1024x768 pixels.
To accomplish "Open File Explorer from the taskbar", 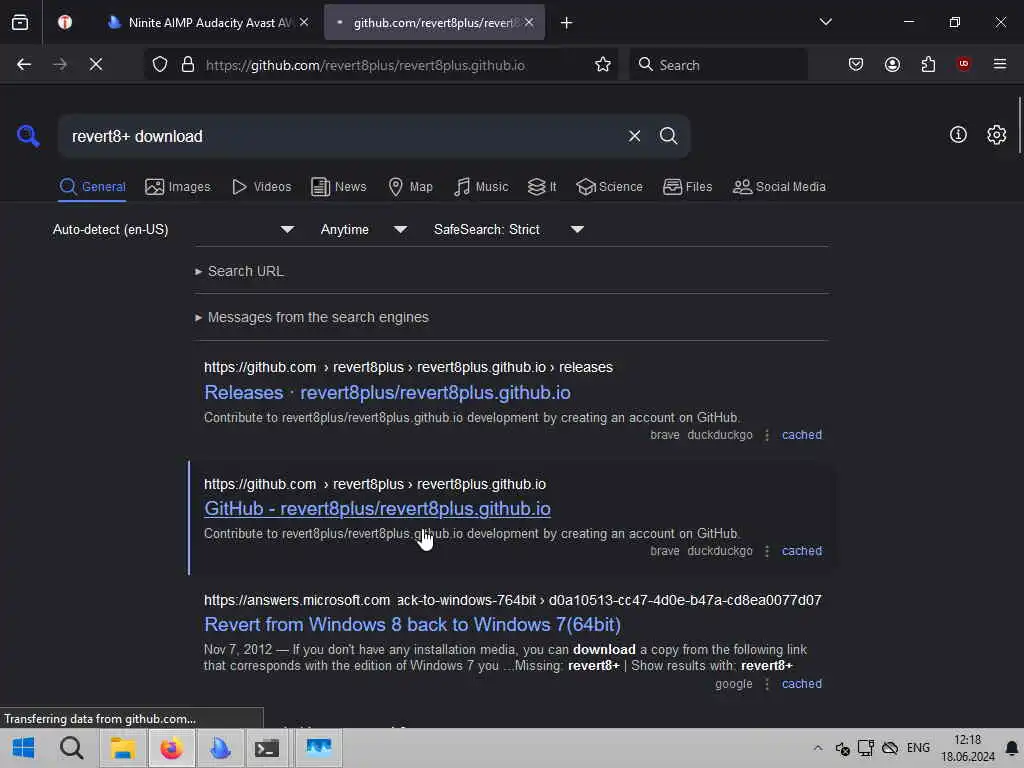I will 123,748.
